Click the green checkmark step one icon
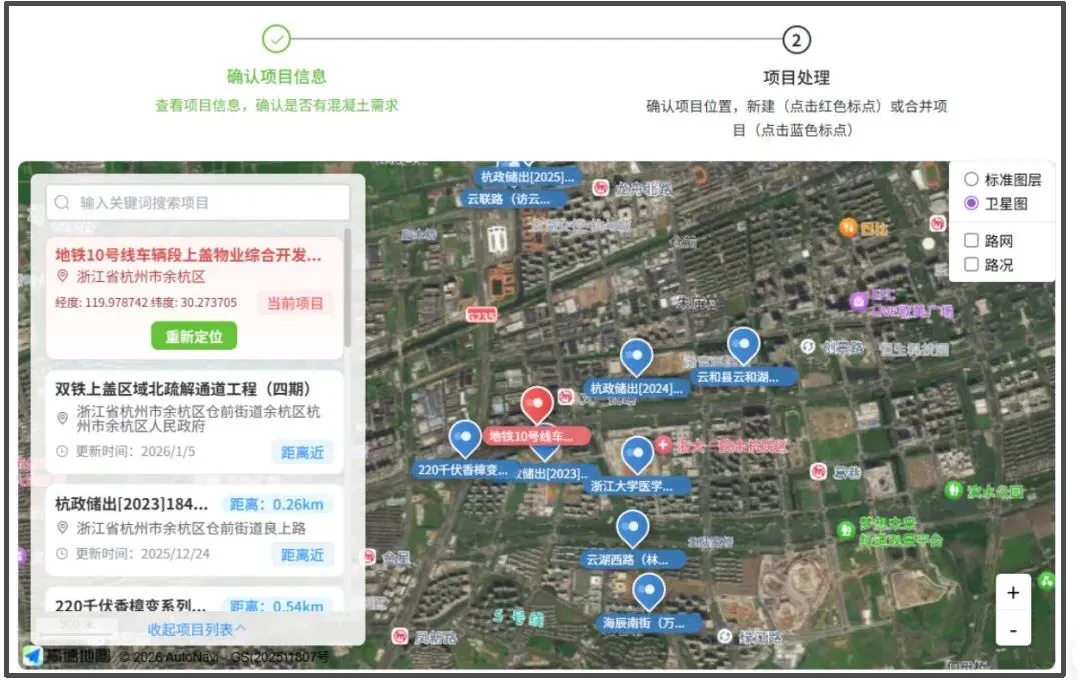This screenshot has width=1080, height=680. pyautogui.click(x=276, y=39)
